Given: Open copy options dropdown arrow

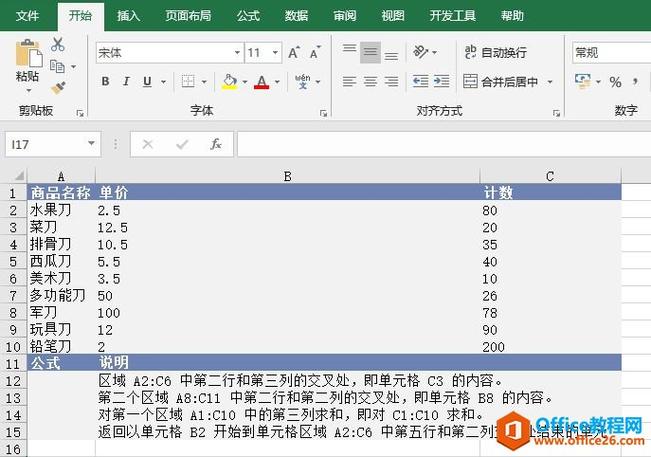Looking at the screenshot, I should point(73,67).
